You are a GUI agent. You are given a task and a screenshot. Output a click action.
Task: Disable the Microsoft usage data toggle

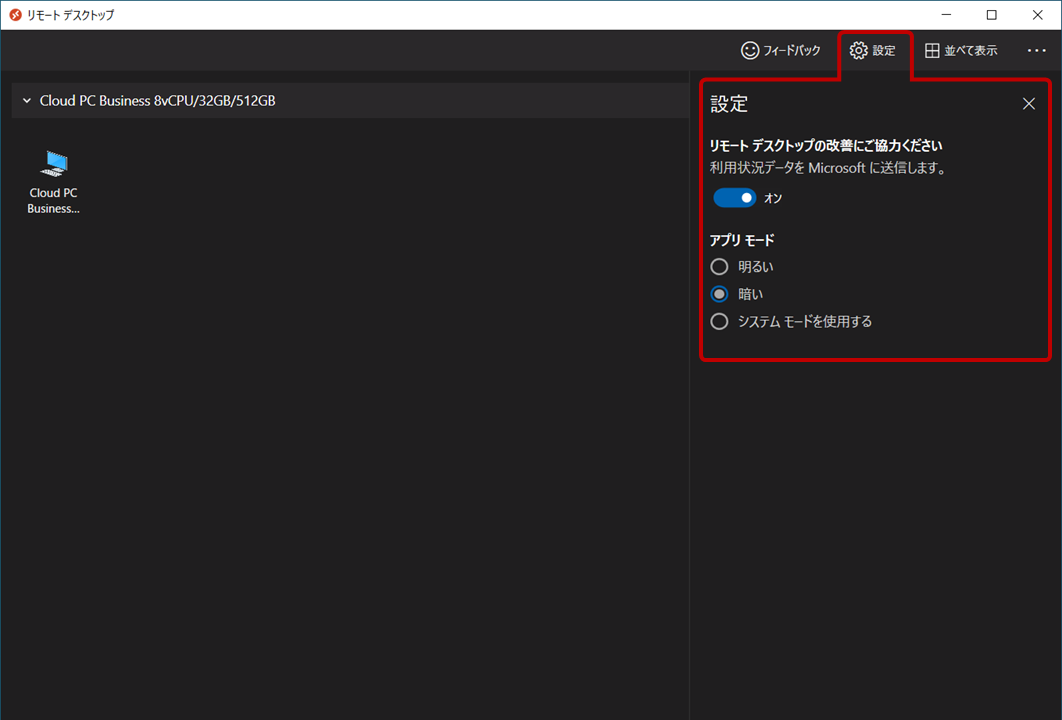click(734, 198)
